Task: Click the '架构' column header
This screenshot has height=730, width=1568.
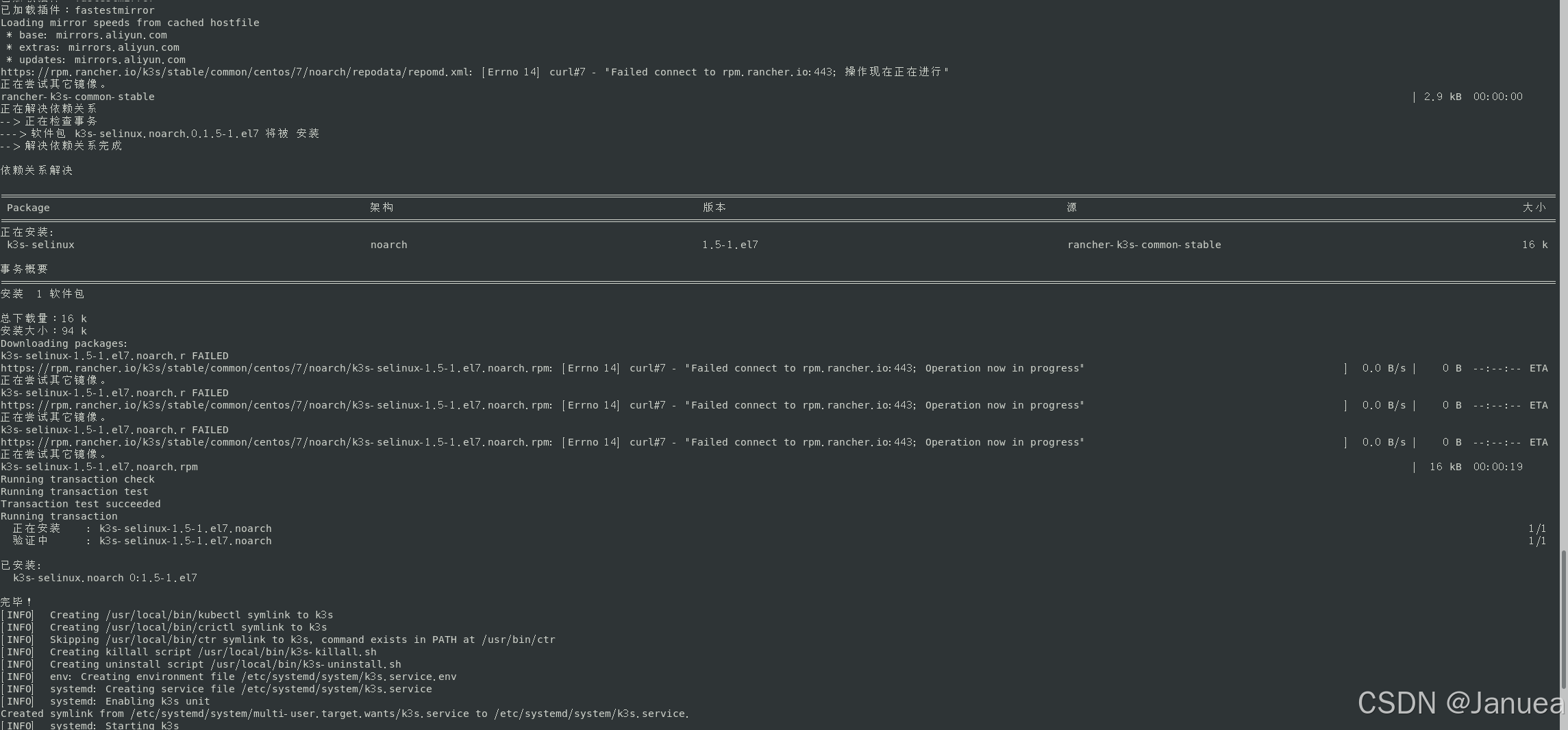Action: (382, 208)
